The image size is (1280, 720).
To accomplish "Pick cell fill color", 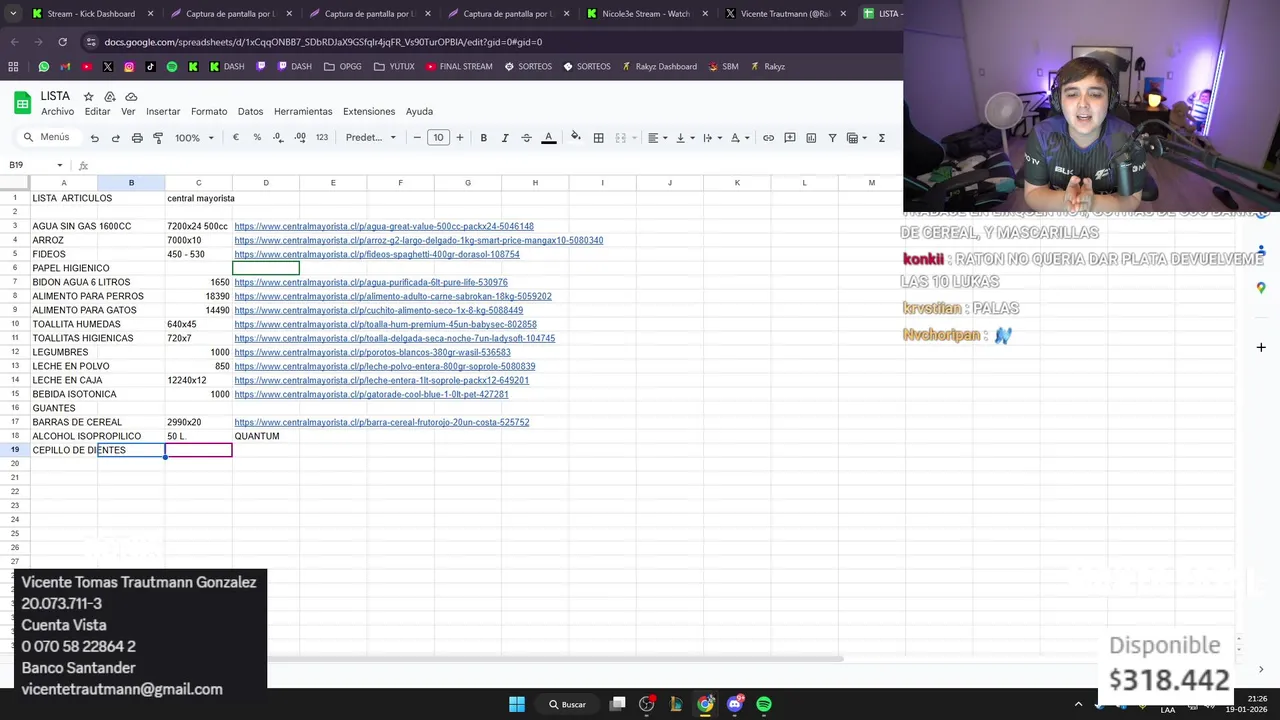I will click(x=575, y=138).
